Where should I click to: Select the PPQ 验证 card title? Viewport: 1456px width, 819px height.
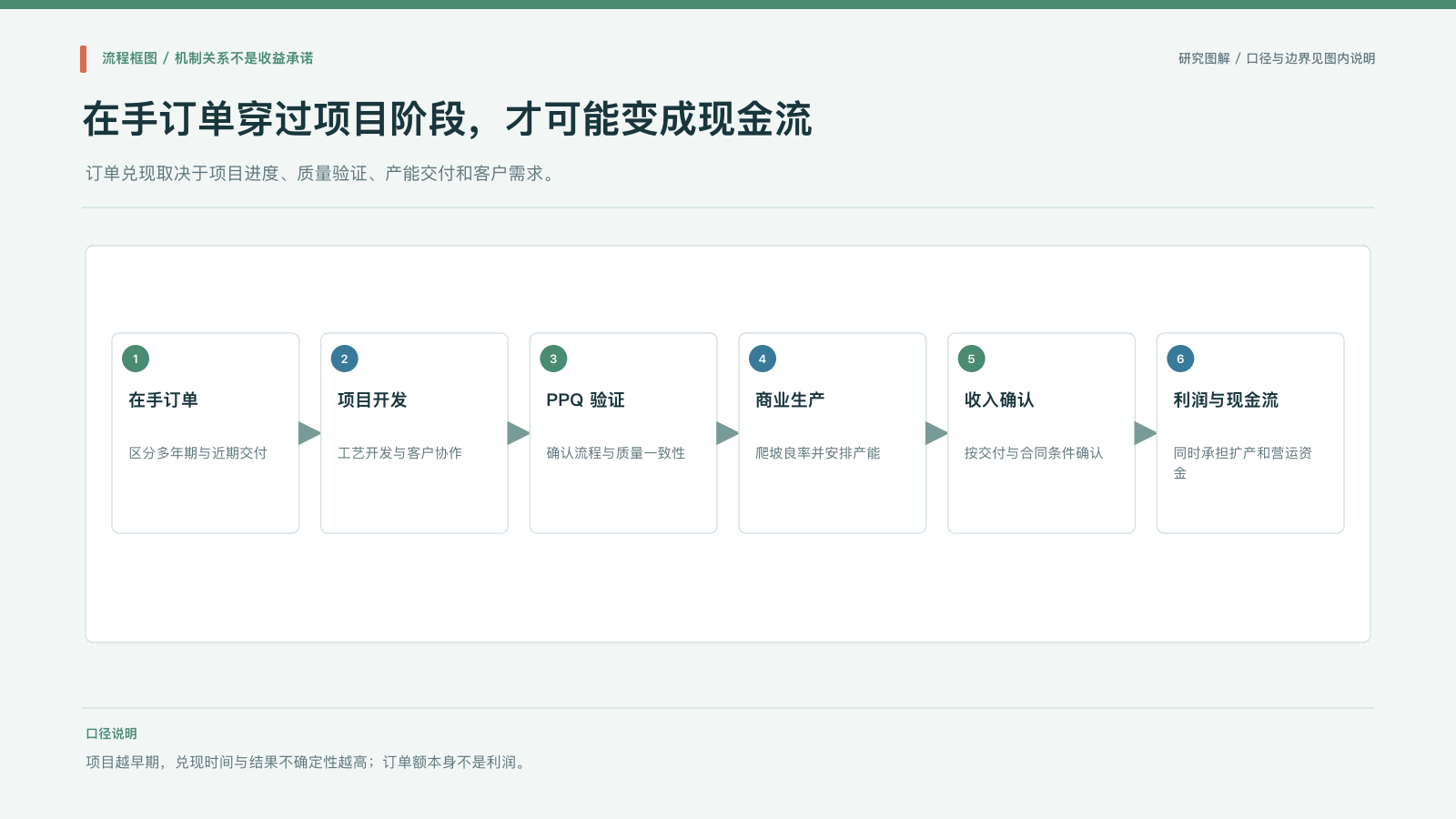coord(585,400)
